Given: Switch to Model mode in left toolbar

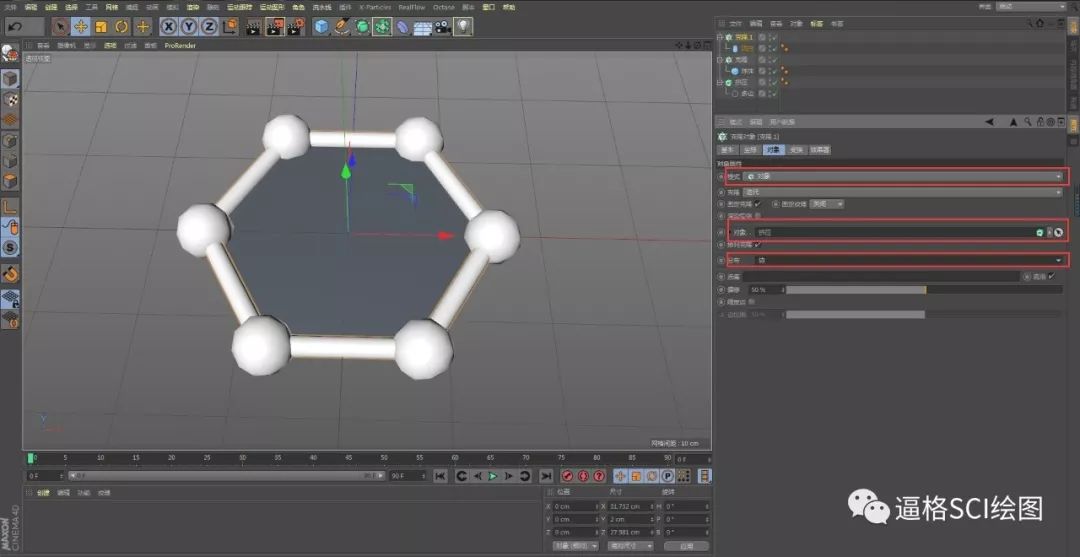Looking at the screenshot, I should 10,78.
